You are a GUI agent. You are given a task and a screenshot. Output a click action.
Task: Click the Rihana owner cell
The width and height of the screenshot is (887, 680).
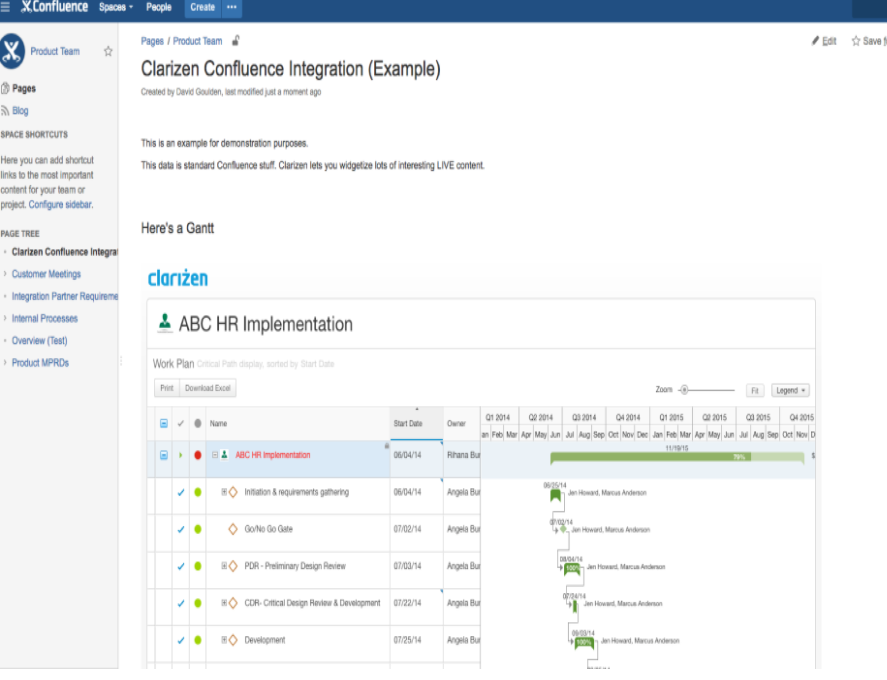click(x=463, y=455)
